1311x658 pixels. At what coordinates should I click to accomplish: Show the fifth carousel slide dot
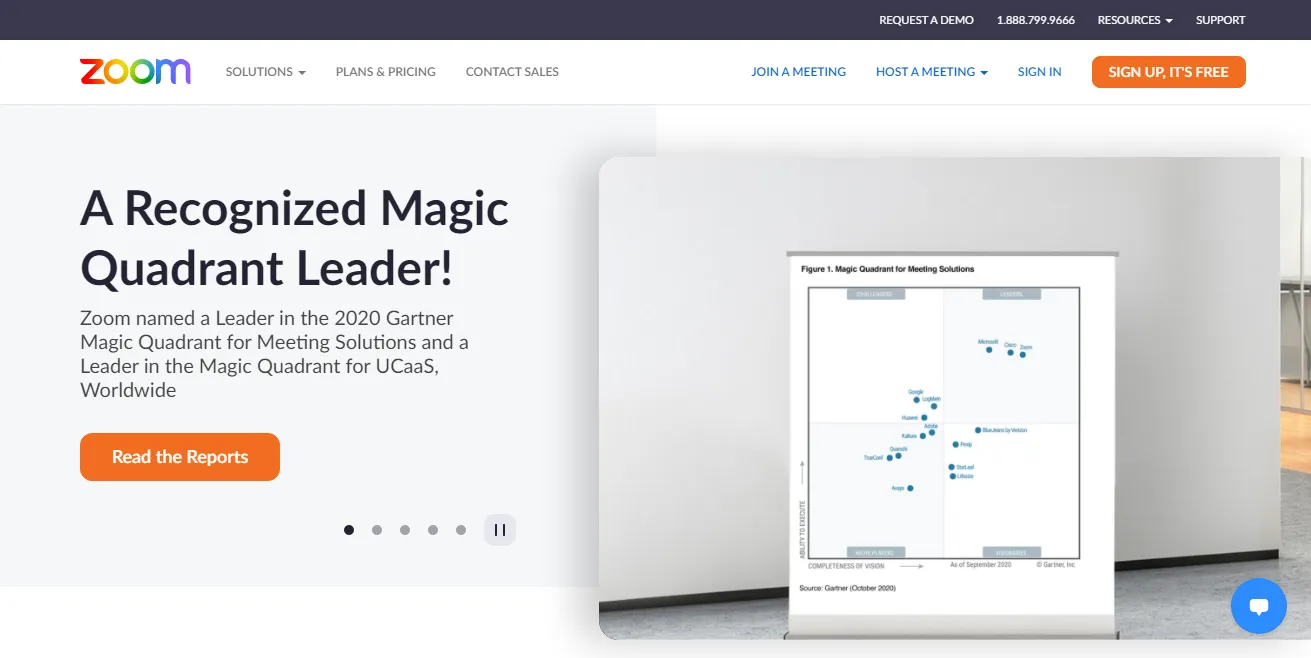tap(461, 530)
